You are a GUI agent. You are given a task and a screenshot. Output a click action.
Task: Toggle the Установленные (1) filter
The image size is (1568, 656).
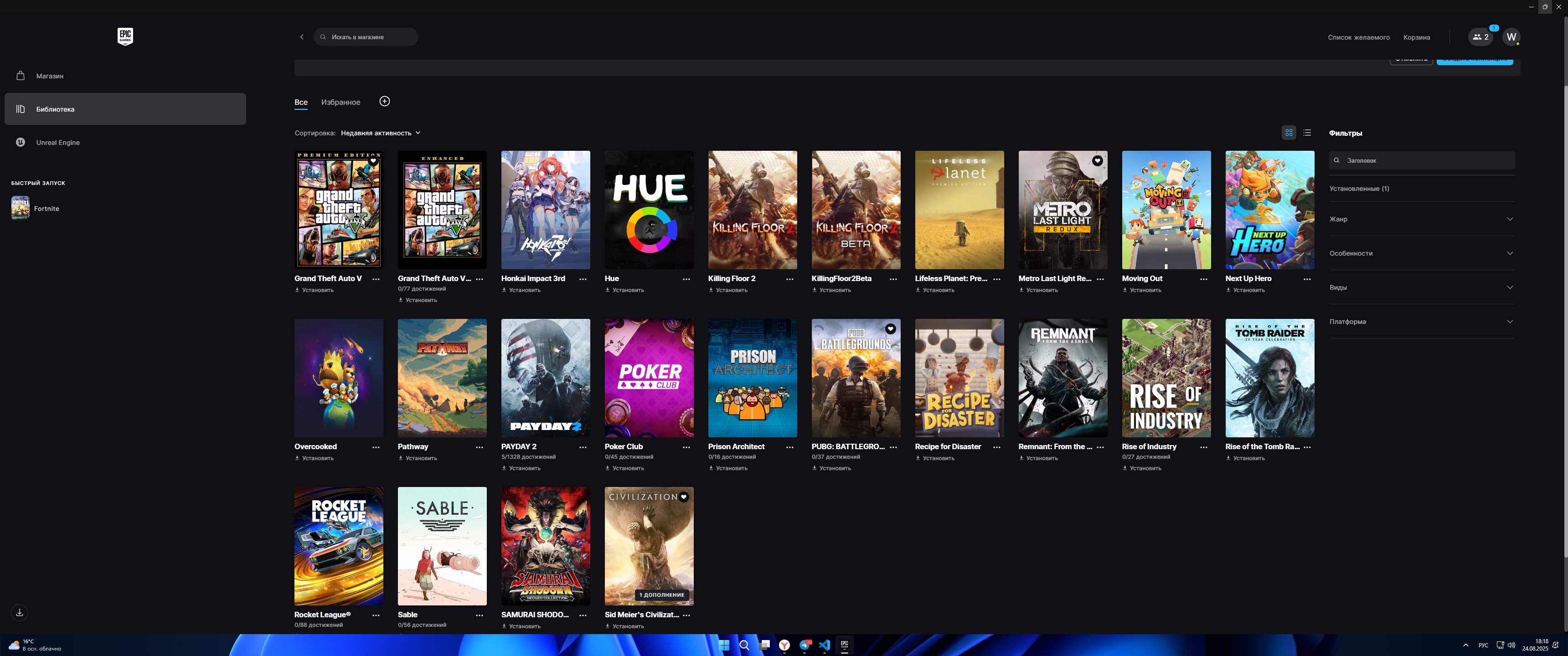1359,189
